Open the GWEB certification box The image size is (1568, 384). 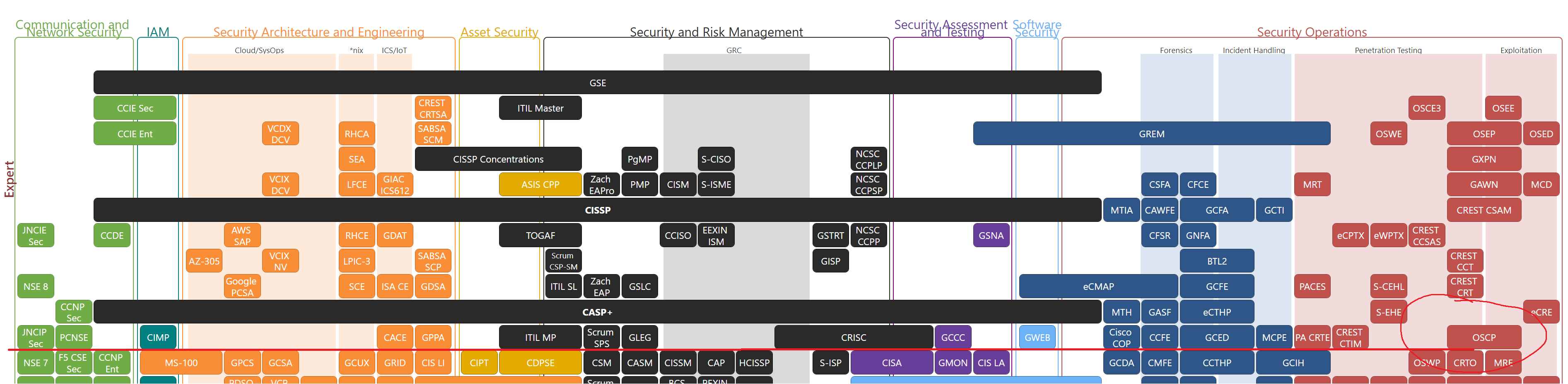click(x=1037, y=338)
